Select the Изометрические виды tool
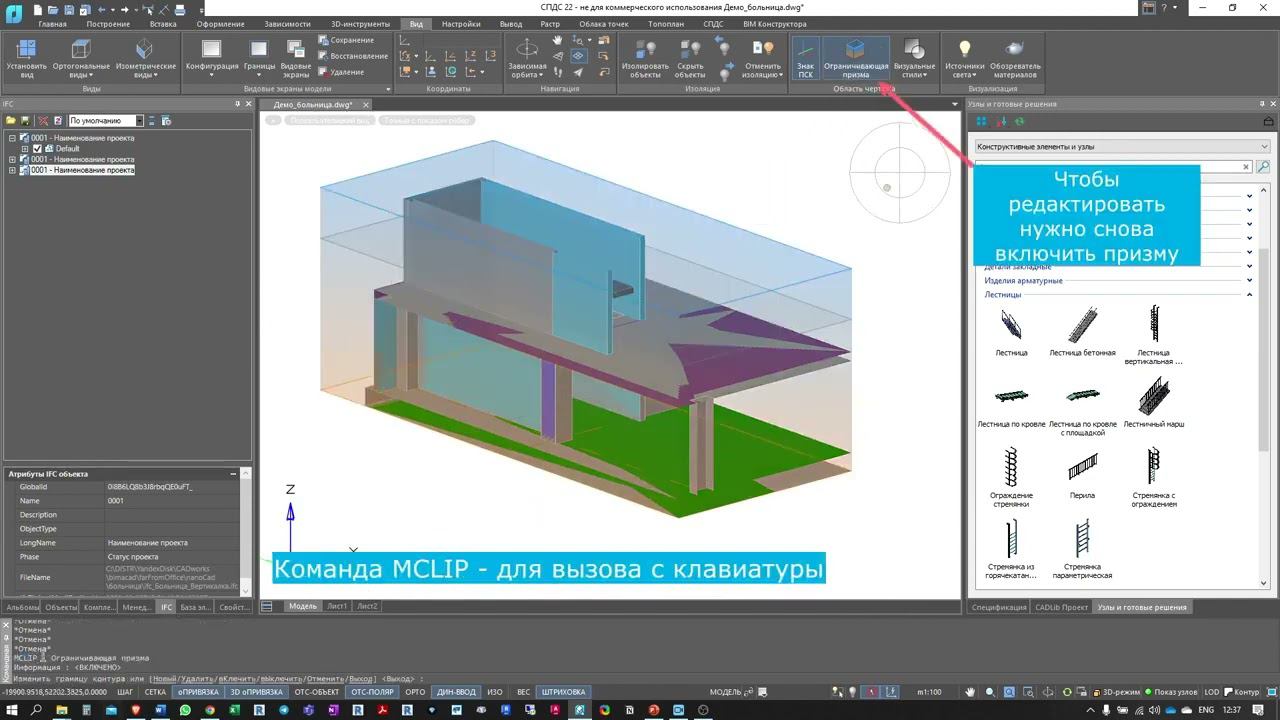The image size is (1280, 720). (143, 57)
